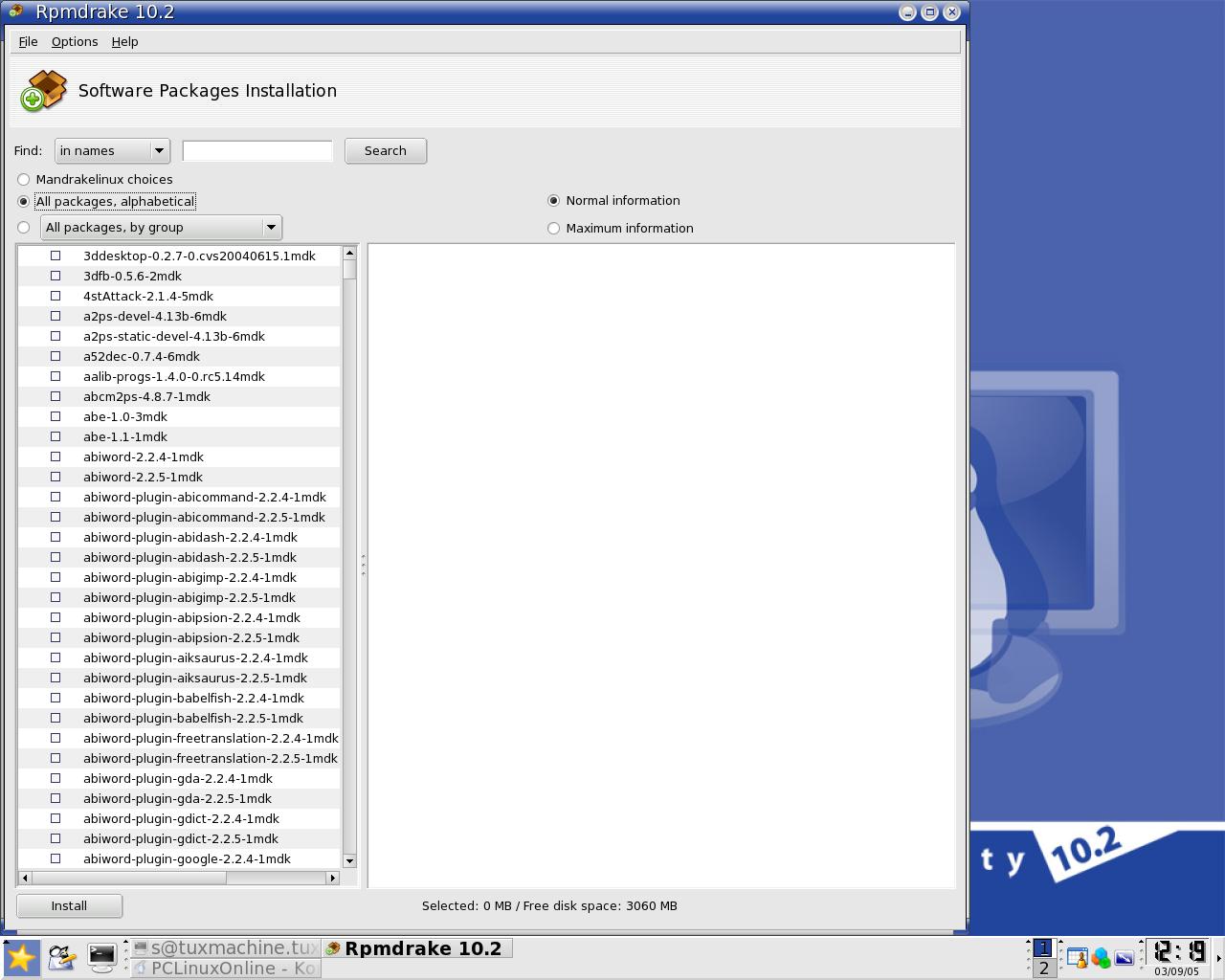Screen dimensions: 1225x980
Task: Expand the 'All packages, by group' dropdown
Action: pyautogui.click(x=161, y=228)
